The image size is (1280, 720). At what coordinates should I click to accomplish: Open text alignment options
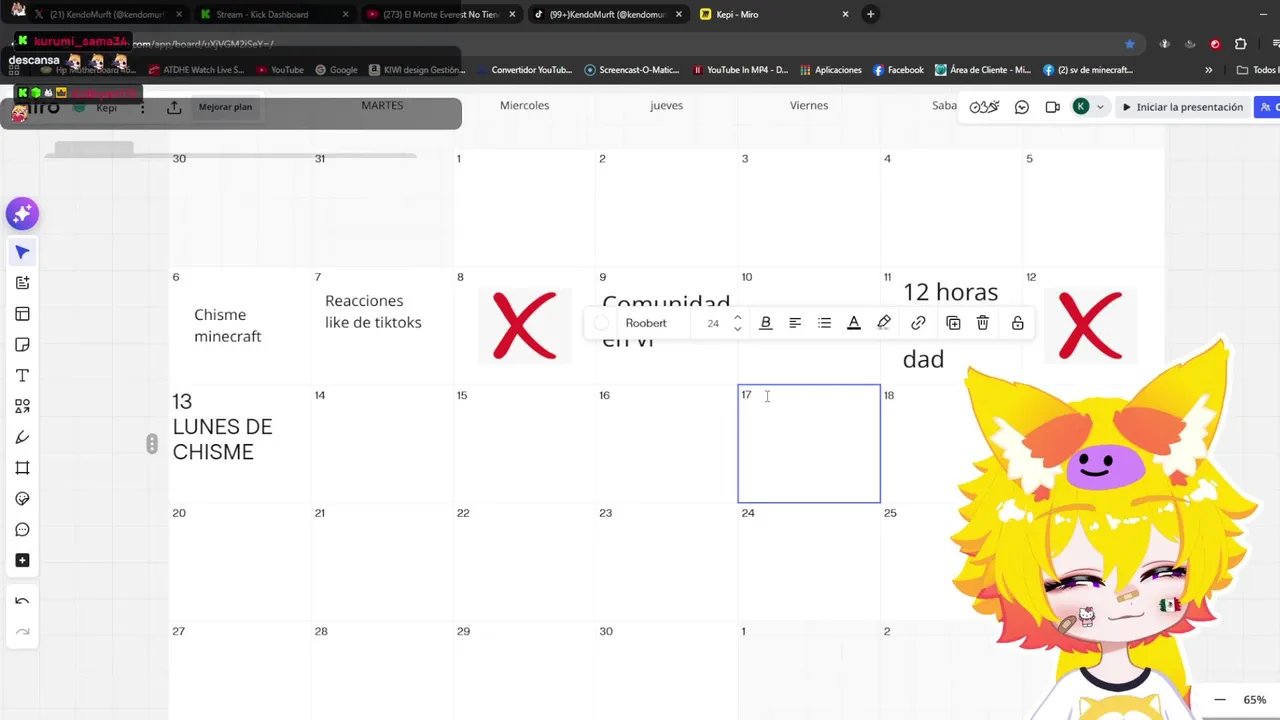[795, 323]
